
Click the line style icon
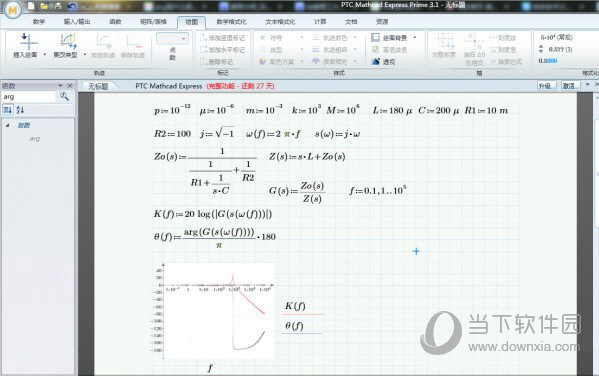(262, 50)
